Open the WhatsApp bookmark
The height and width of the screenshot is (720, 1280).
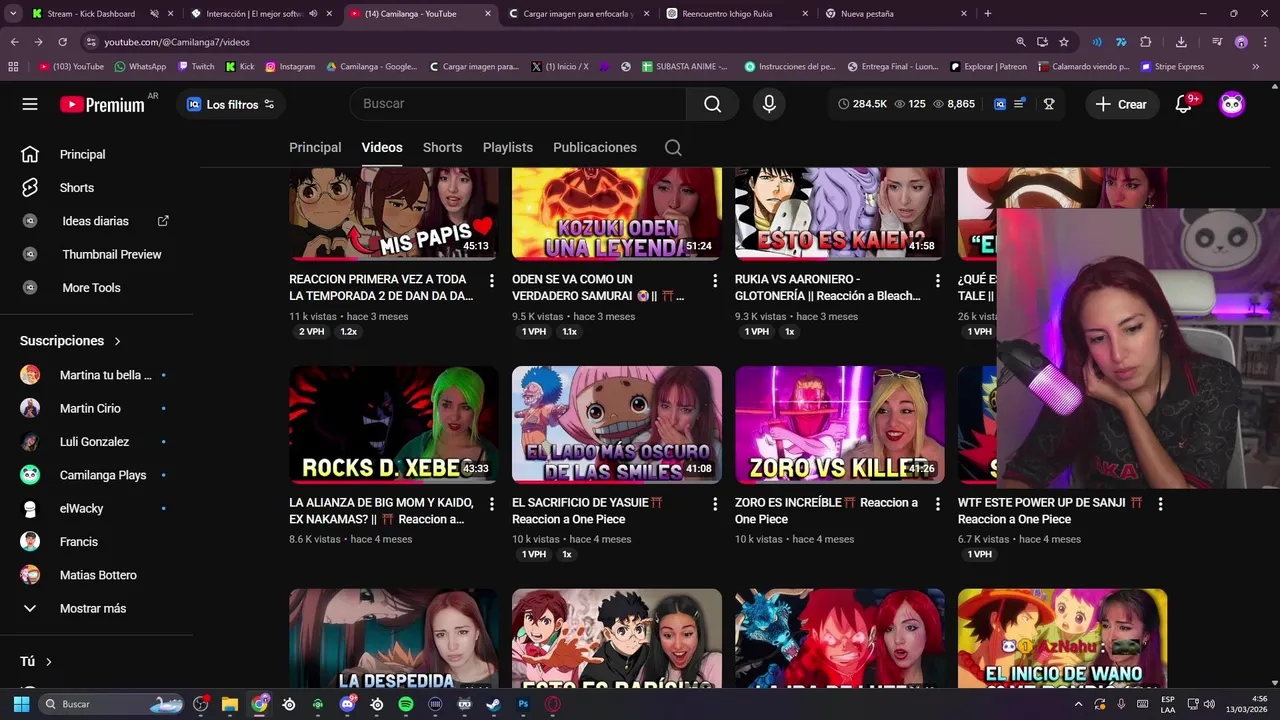coord(140,67)
